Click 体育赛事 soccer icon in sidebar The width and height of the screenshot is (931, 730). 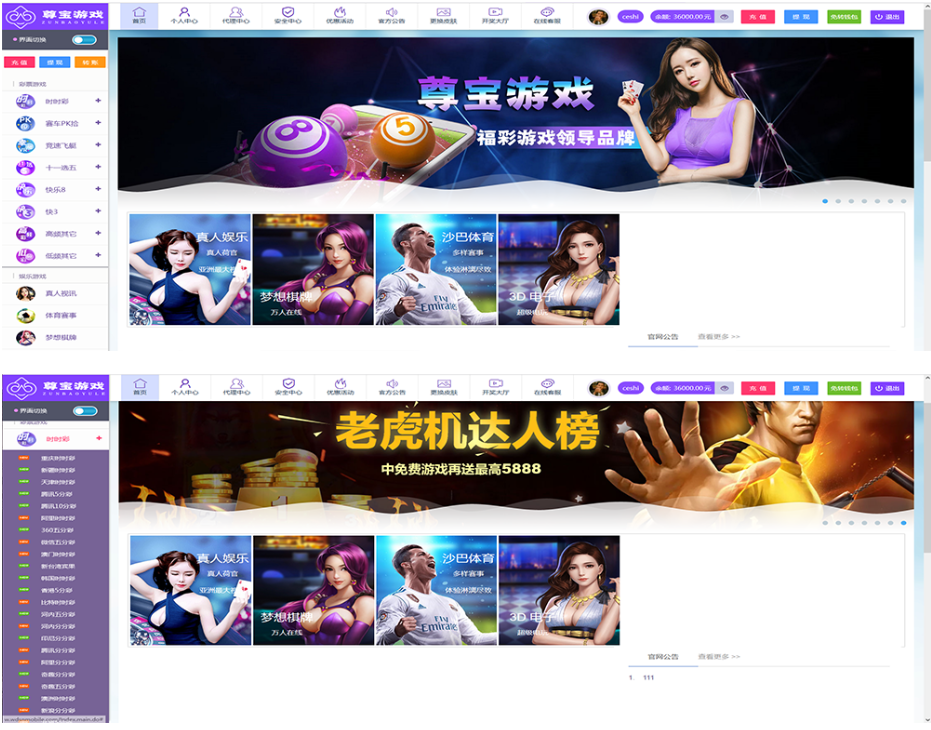(26, 315)
